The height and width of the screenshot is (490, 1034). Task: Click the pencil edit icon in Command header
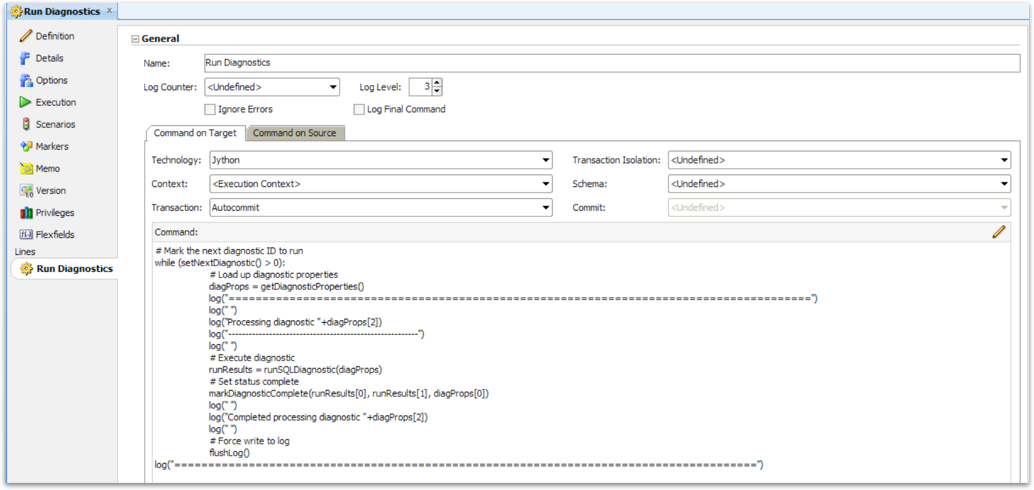(999, 231)
